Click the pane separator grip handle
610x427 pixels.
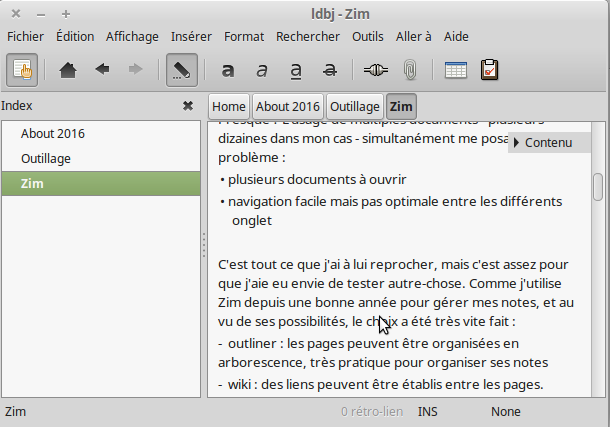pyautogui.click(x=203, y=245)
